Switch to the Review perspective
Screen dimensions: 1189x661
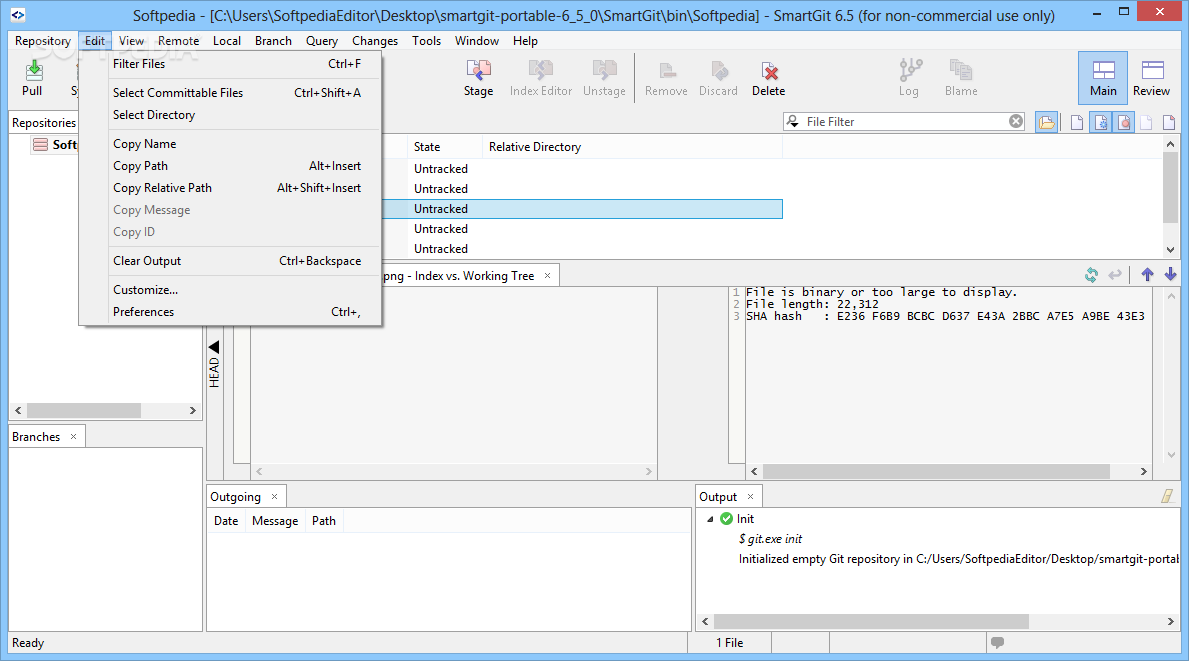tap(1152, 78)
